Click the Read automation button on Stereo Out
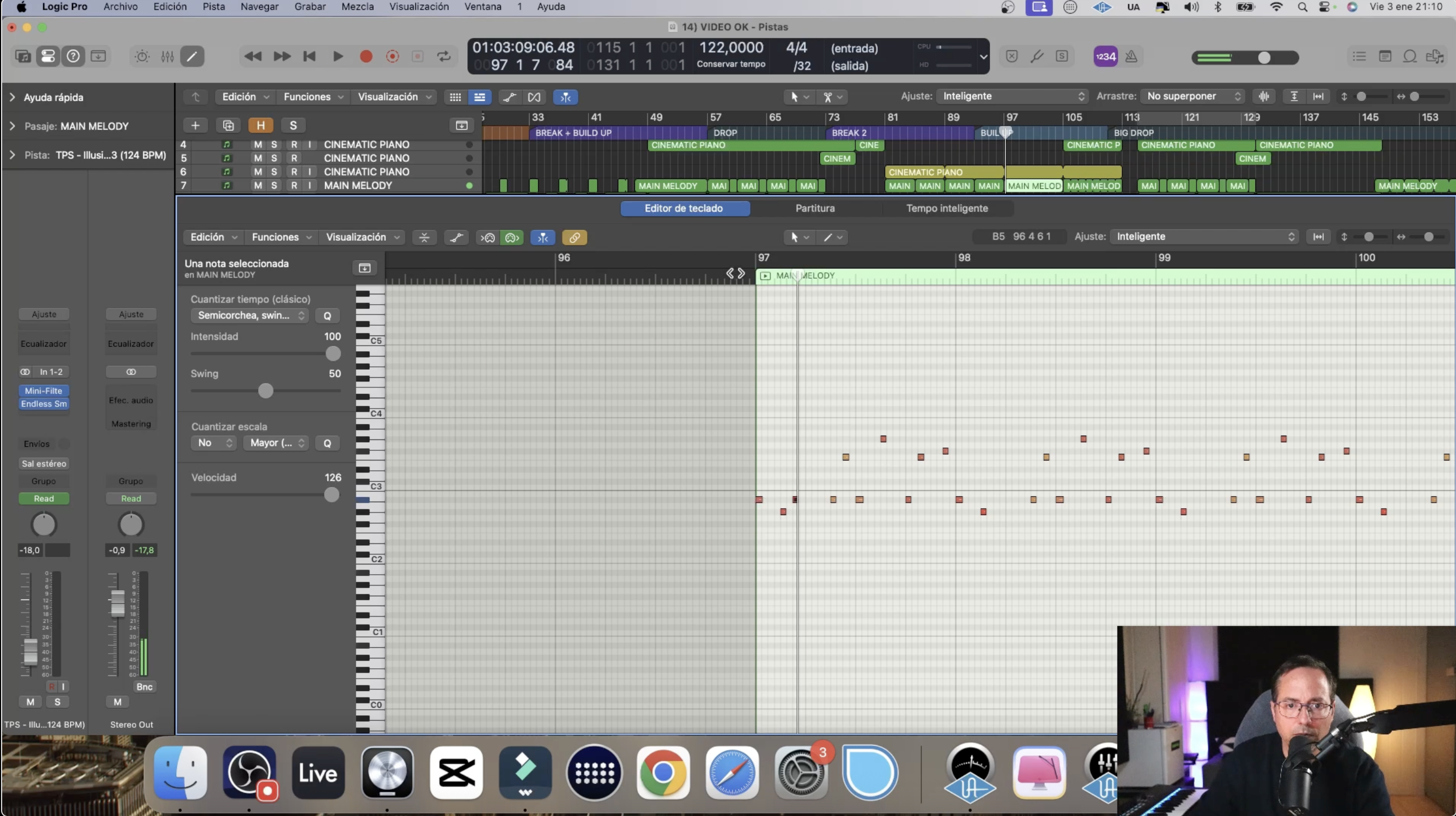The image size is (1456, 816). [130, 498]
